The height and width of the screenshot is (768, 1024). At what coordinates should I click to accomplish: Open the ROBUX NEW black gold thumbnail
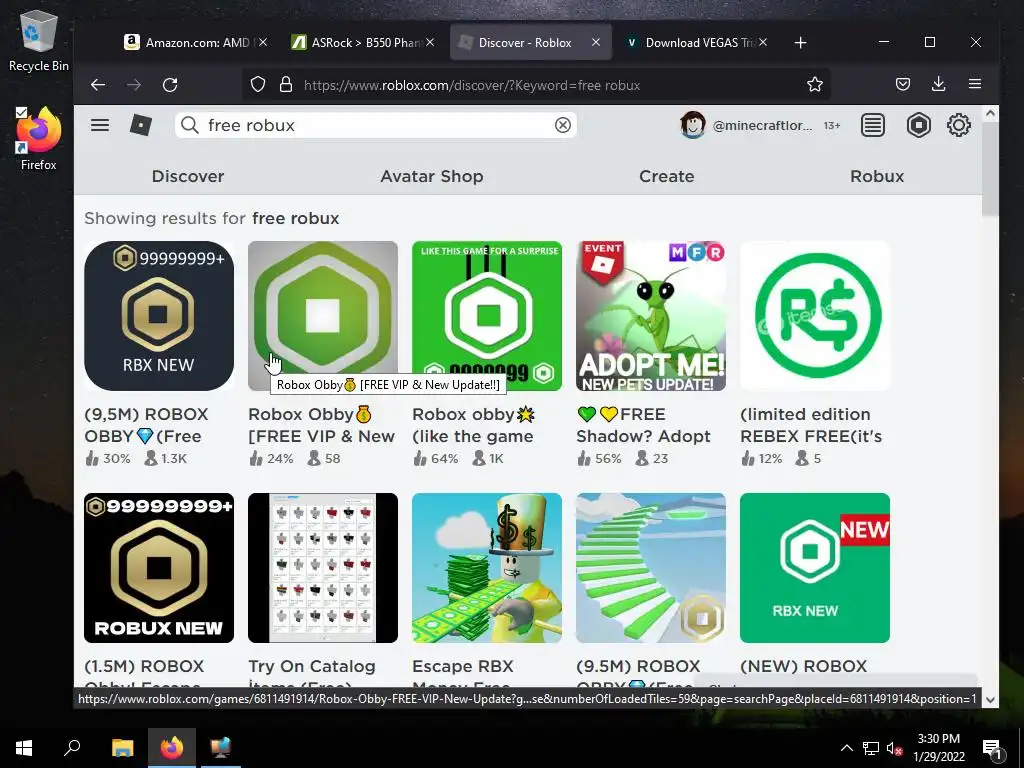click(x=159, y=568)
